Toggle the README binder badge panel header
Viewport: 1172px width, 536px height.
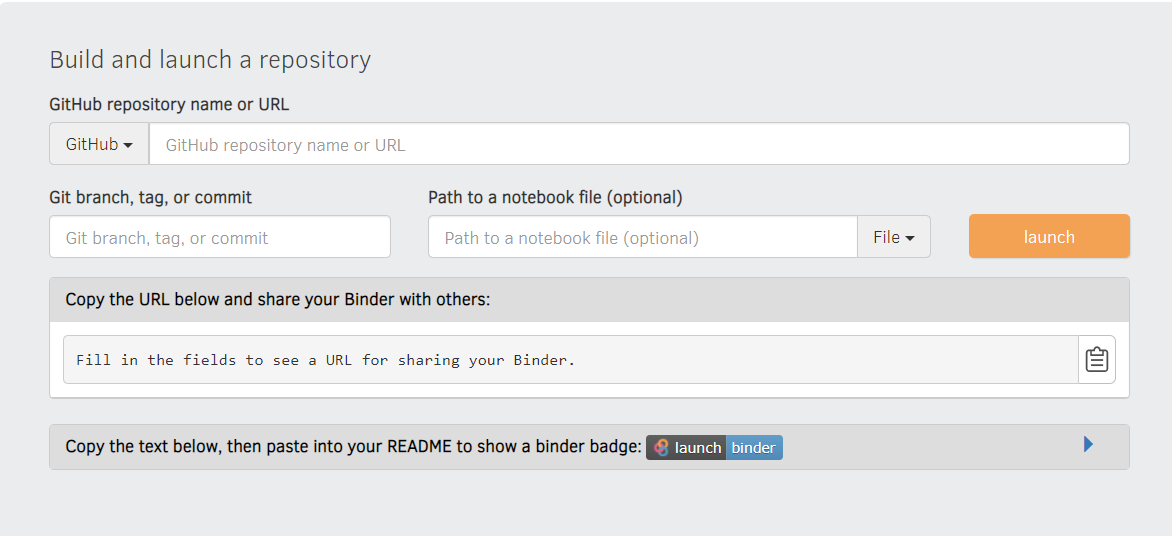[x=589, y=447]
